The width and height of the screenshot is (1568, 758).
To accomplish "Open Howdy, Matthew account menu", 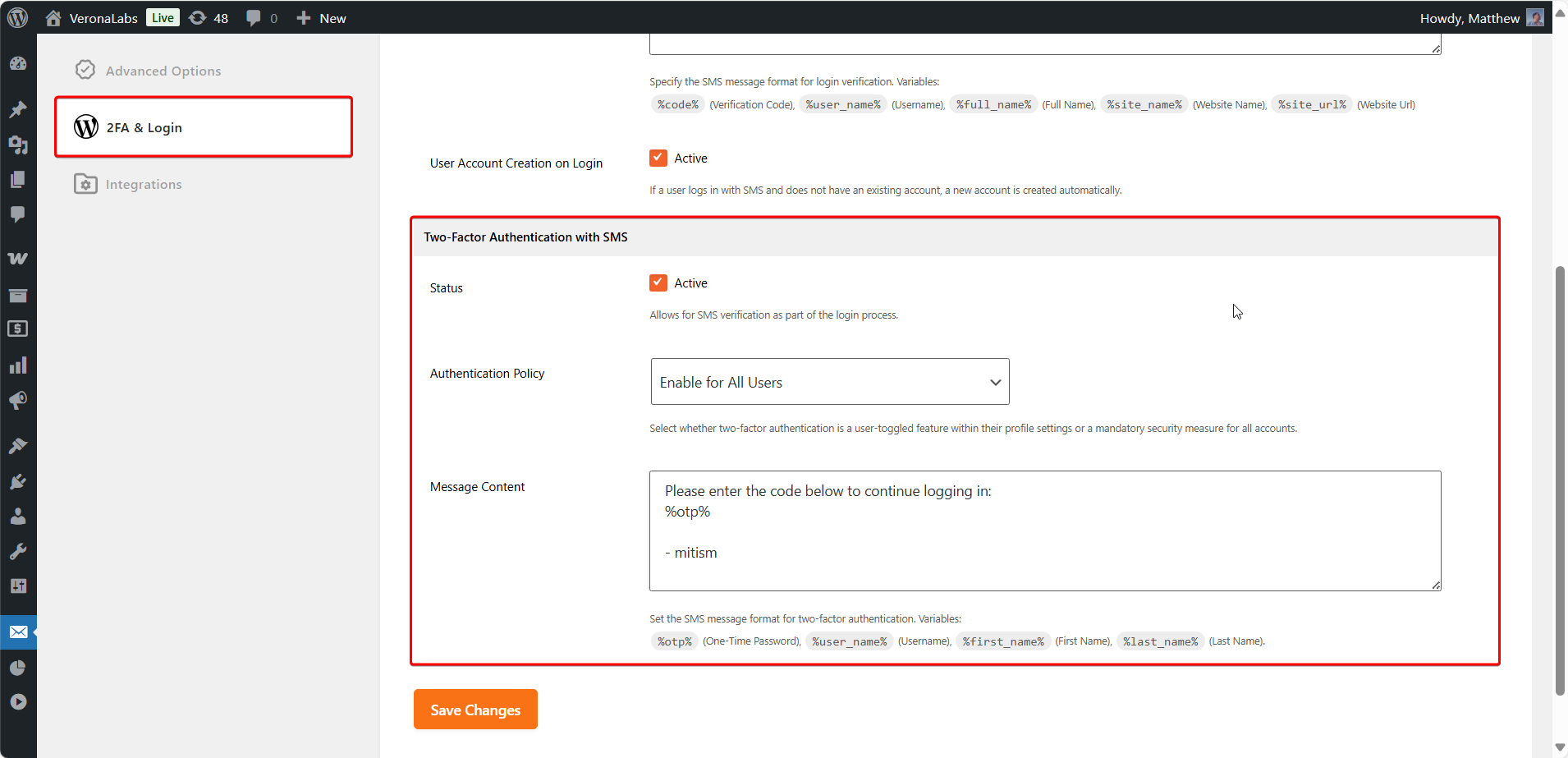I will (1480, 18).
